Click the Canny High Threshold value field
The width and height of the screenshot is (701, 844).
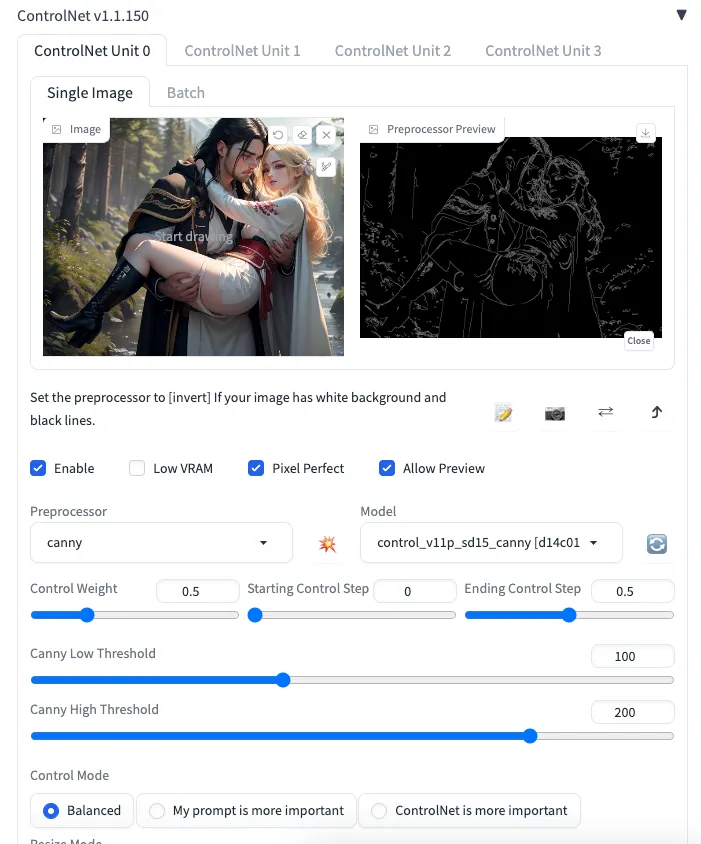click(632, 712)
